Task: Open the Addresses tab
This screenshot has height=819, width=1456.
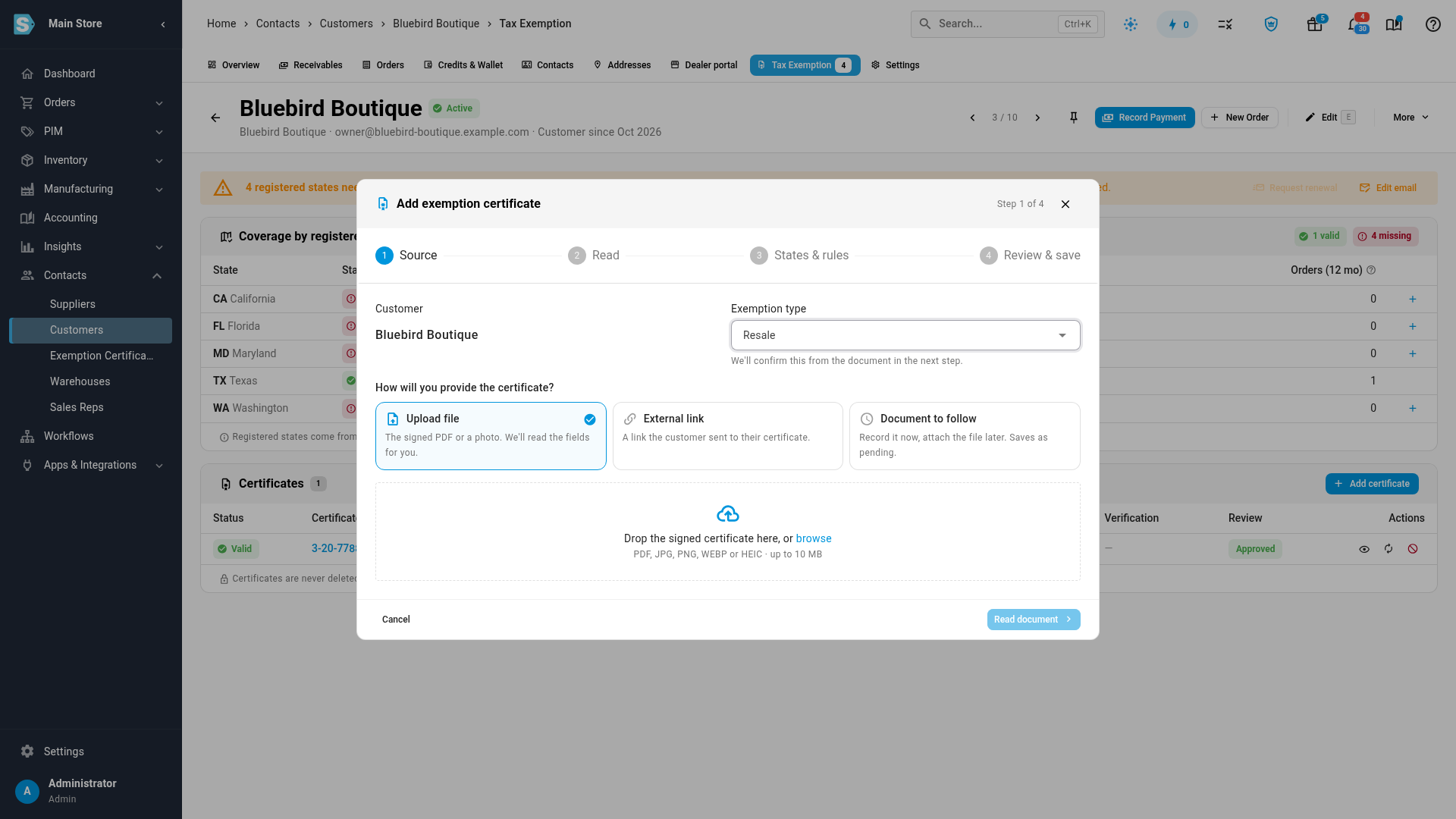Action: click(x=622, y=65)
